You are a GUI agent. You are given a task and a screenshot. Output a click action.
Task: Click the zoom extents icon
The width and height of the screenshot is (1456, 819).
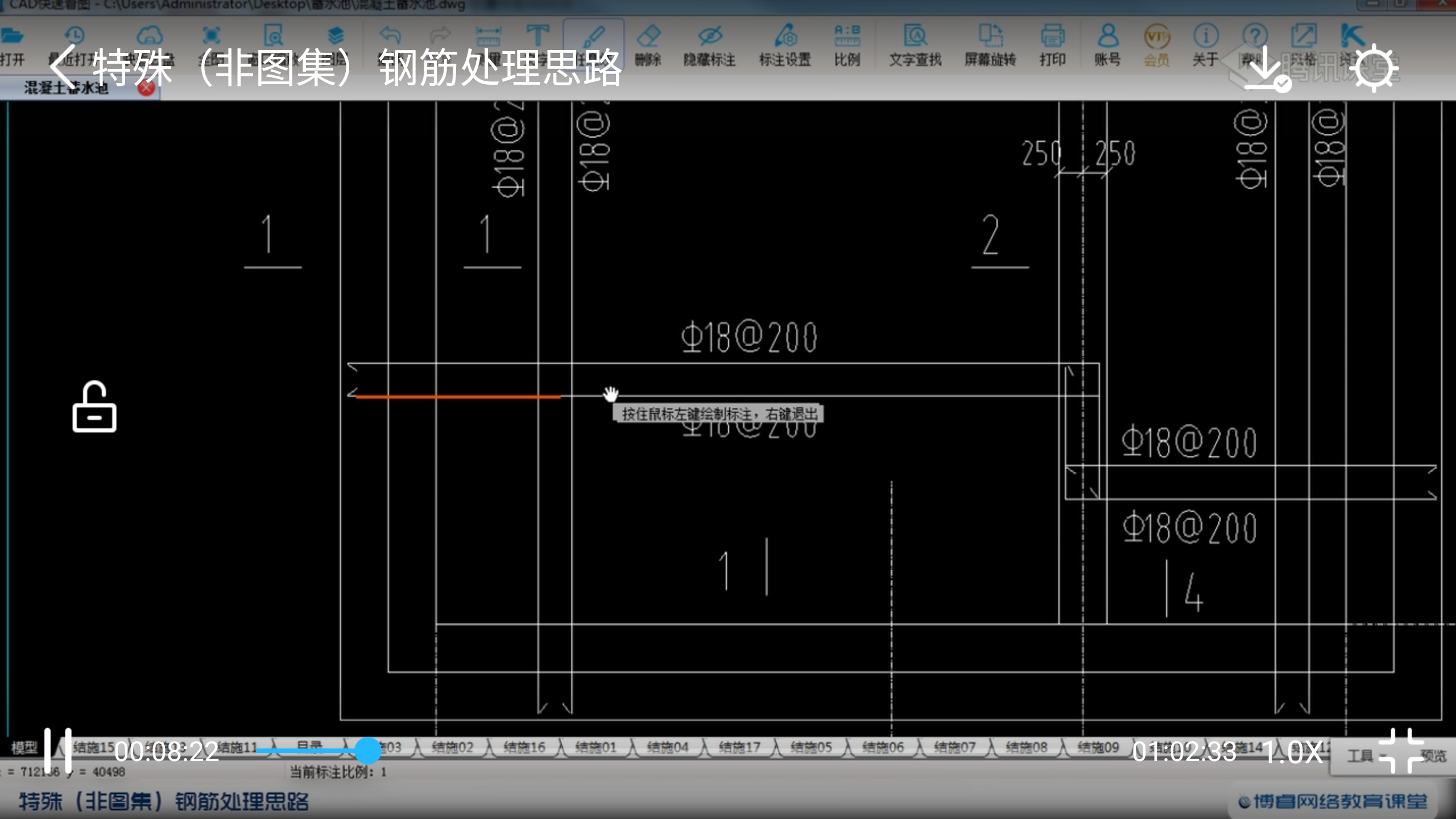pos(211,36)
